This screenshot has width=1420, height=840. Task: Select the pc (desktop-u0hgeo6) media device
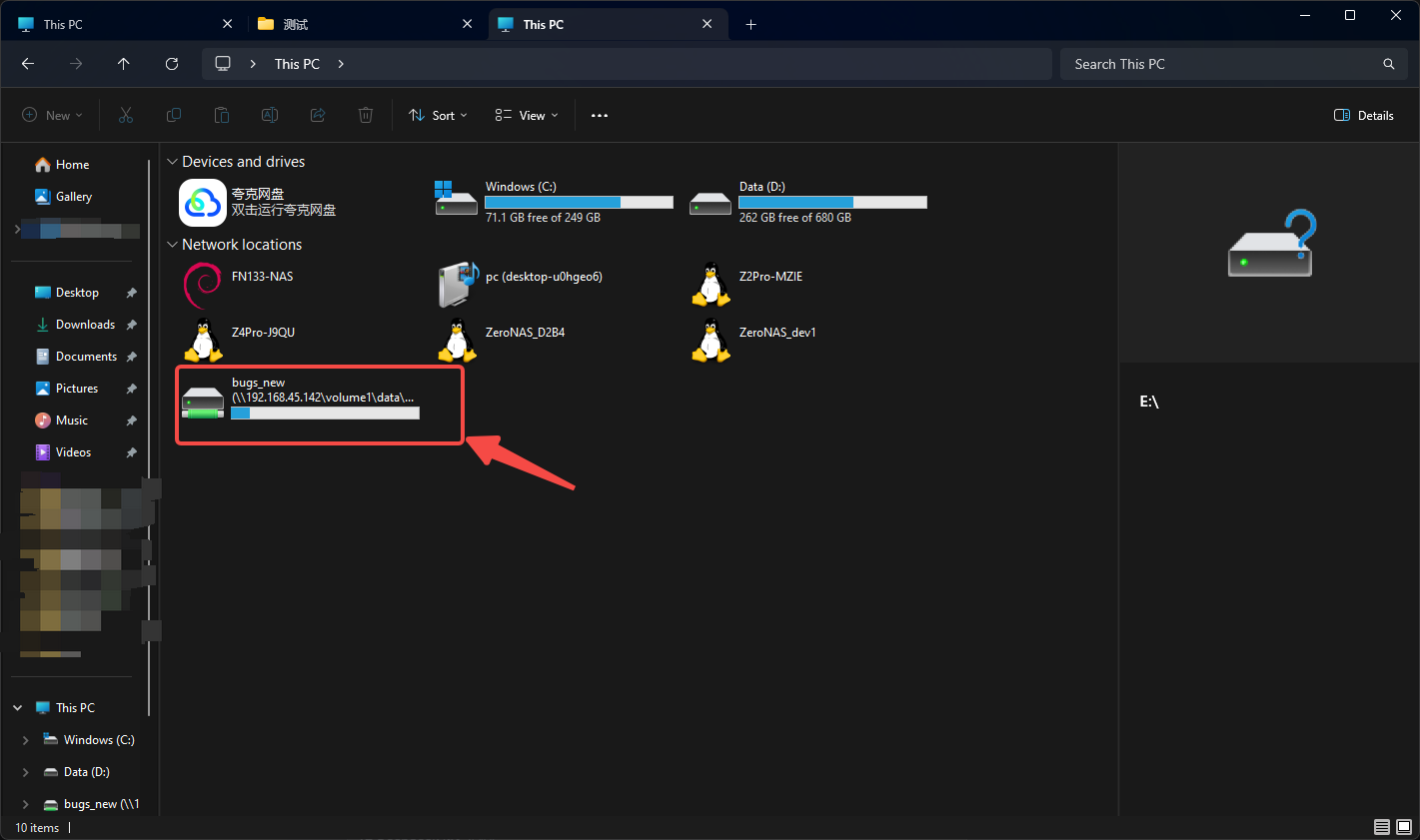pos(459,285)
